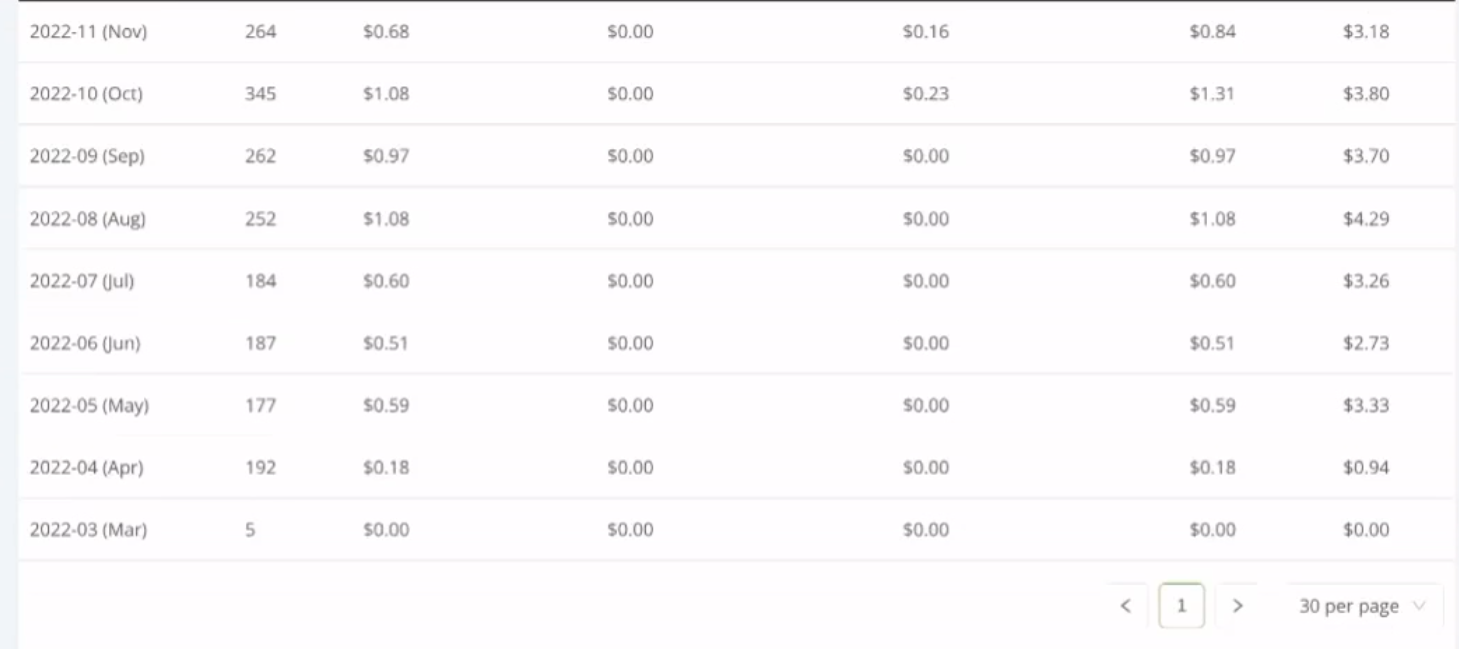Select the 2022-05 (May) row
Image resolution: width=1459 pixels, height=649 pixels.
pos(736,405)
